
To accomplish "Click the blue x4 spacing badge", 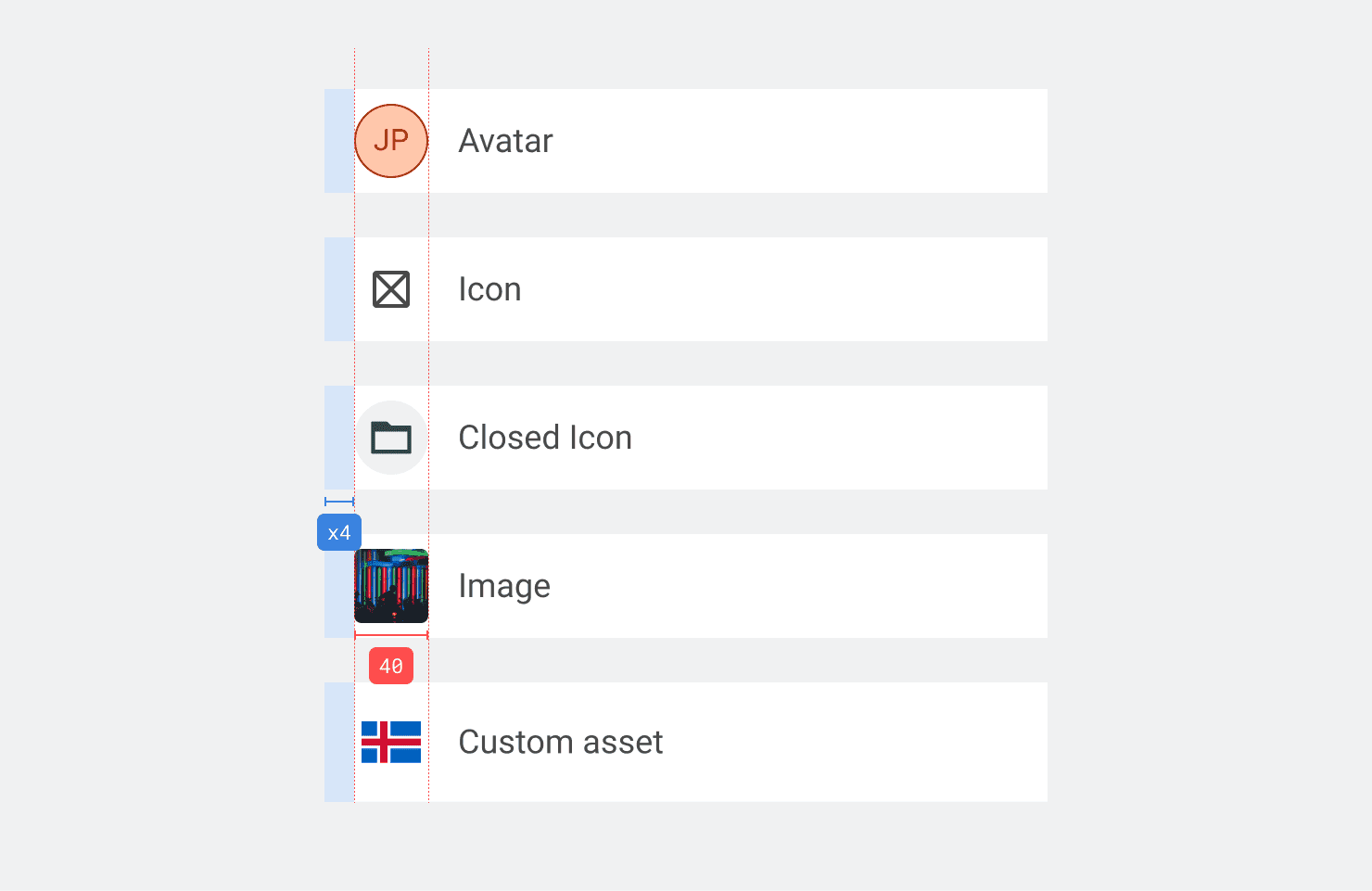I will coord(339,533).
